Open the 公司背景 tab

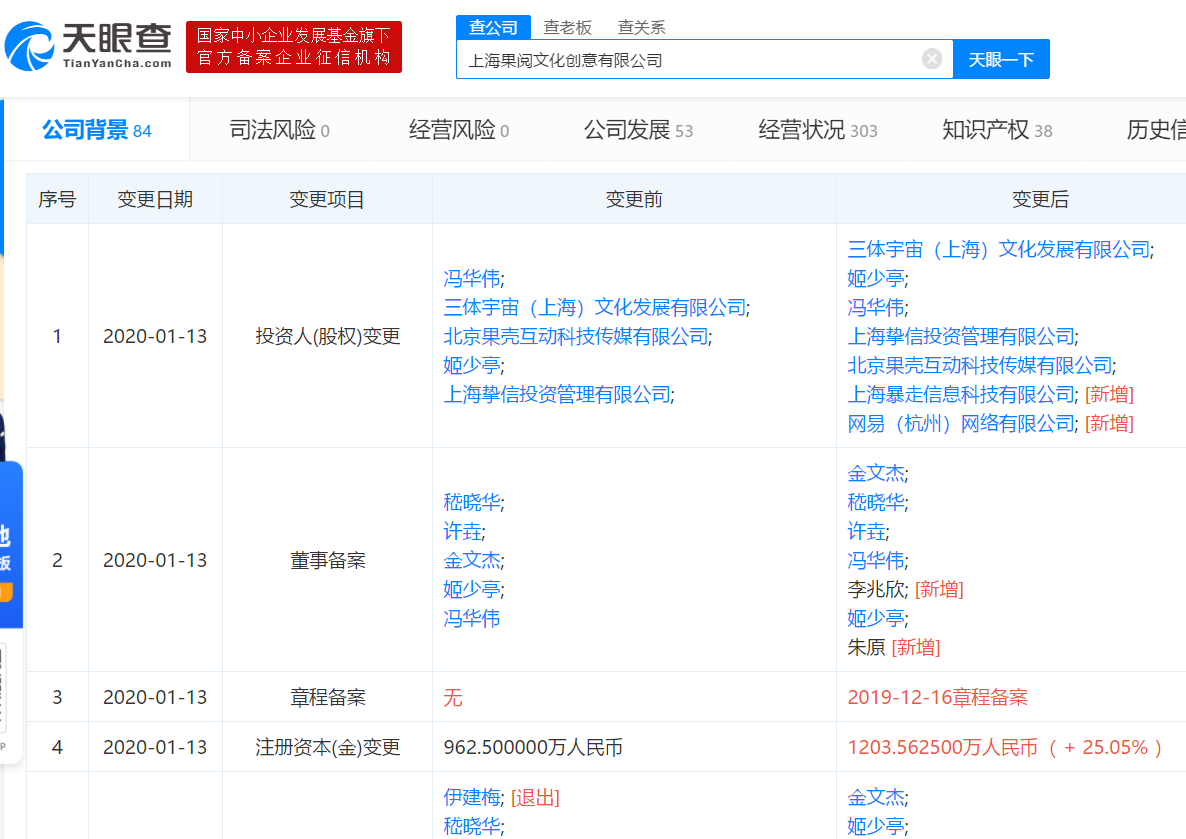coord(97,130)
